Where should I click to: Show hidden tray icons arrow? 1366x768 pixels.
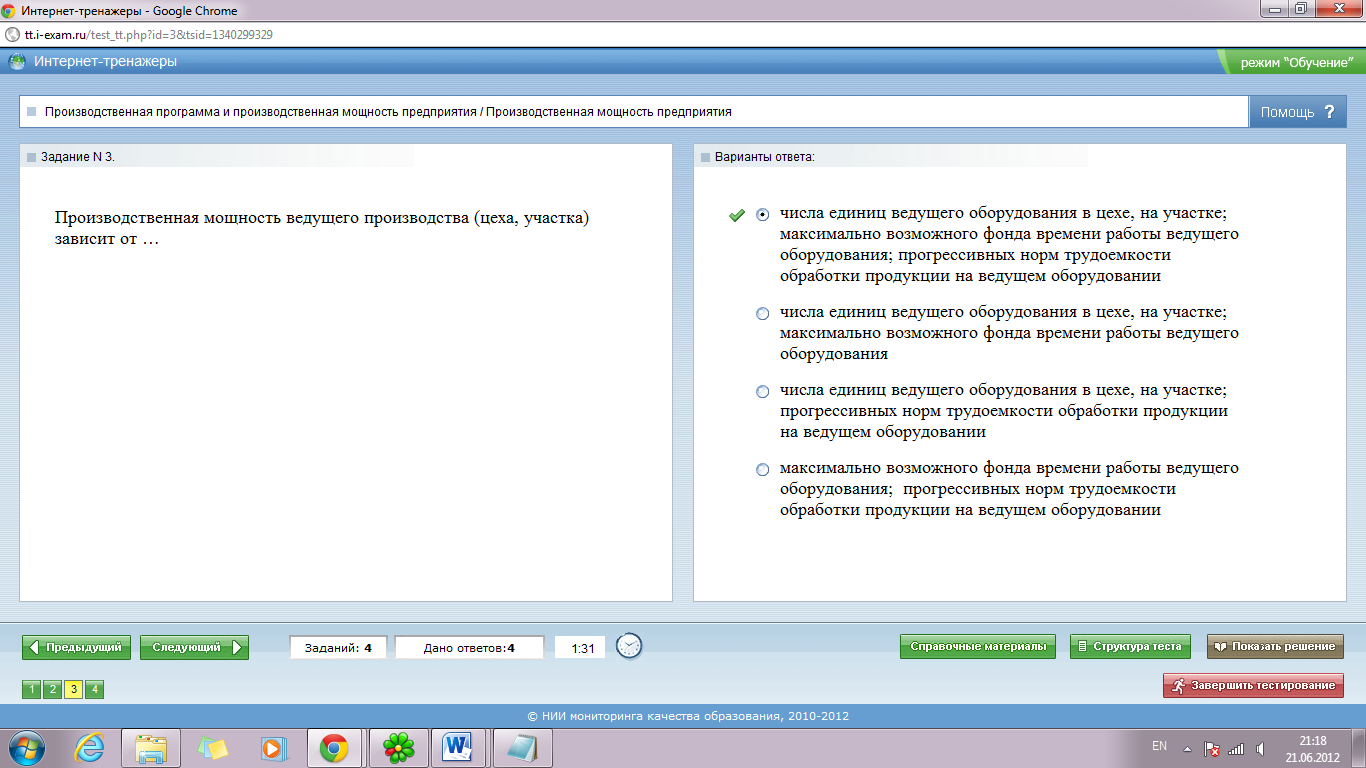(1187, 748)
